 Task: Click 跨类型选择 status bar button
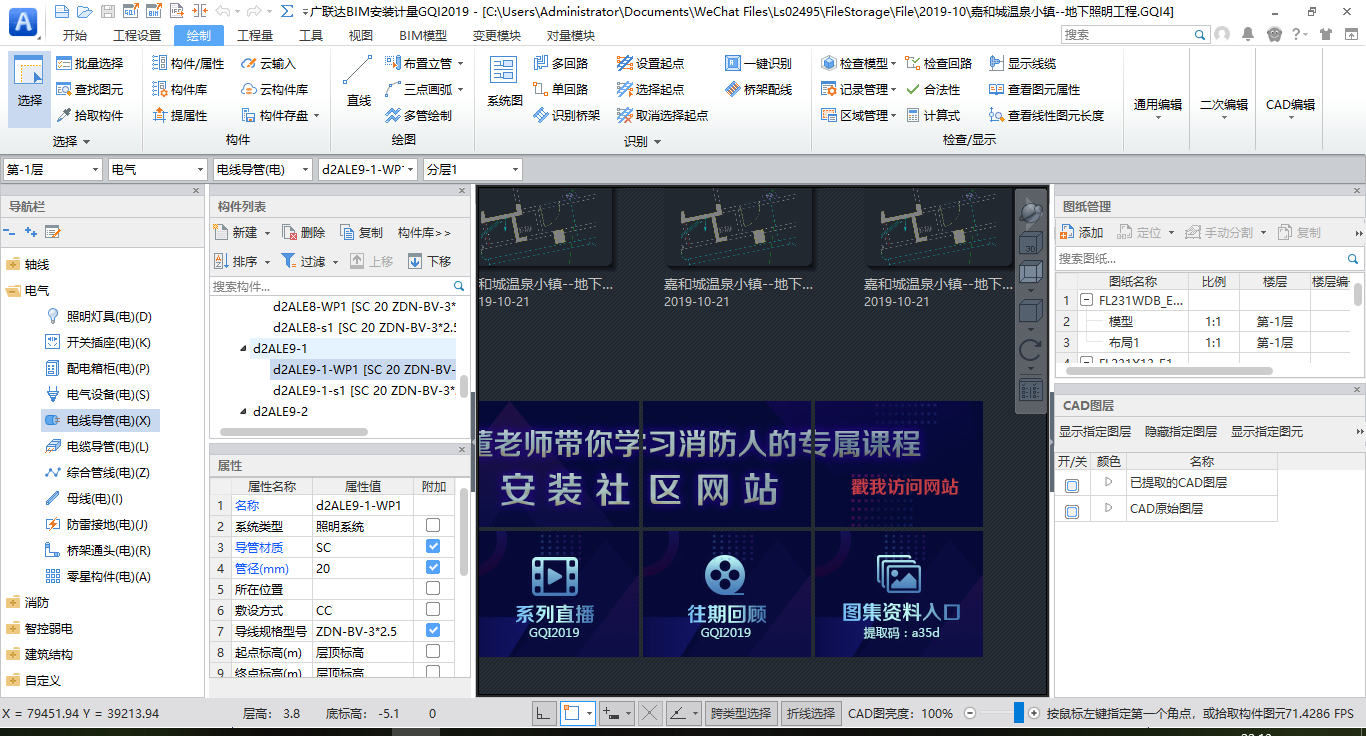point(741,713)
